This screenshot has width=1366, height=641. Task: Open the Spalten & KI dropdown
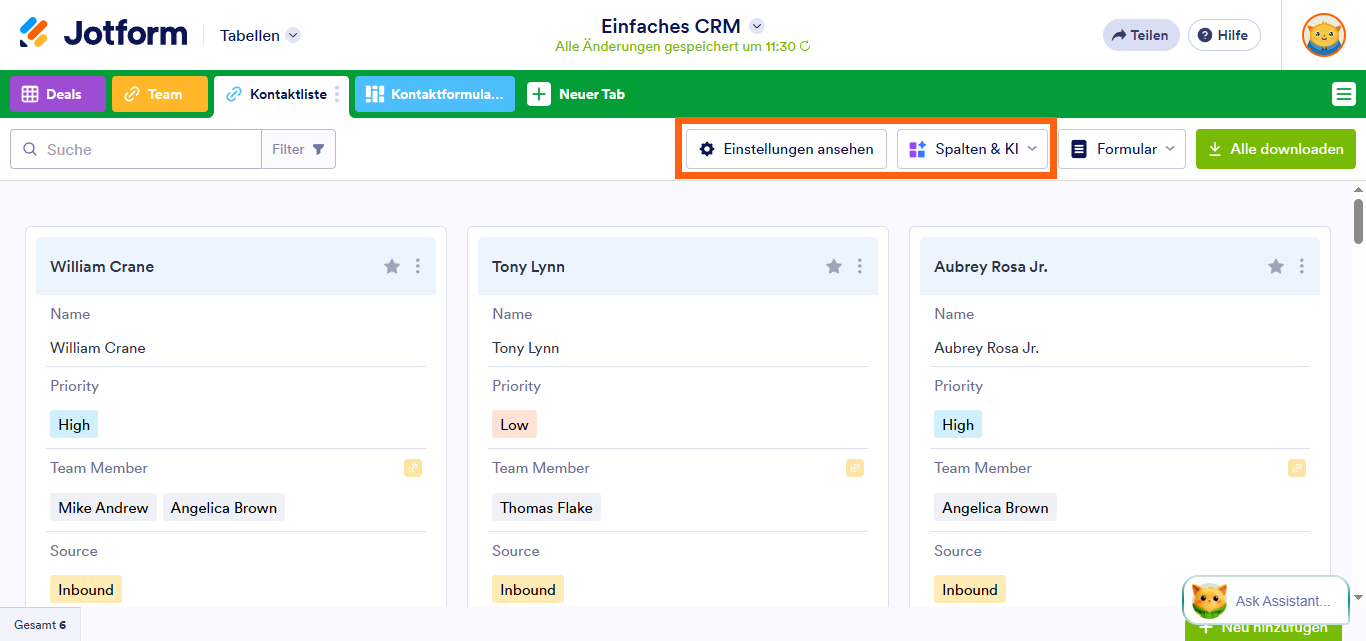point(973,149)
